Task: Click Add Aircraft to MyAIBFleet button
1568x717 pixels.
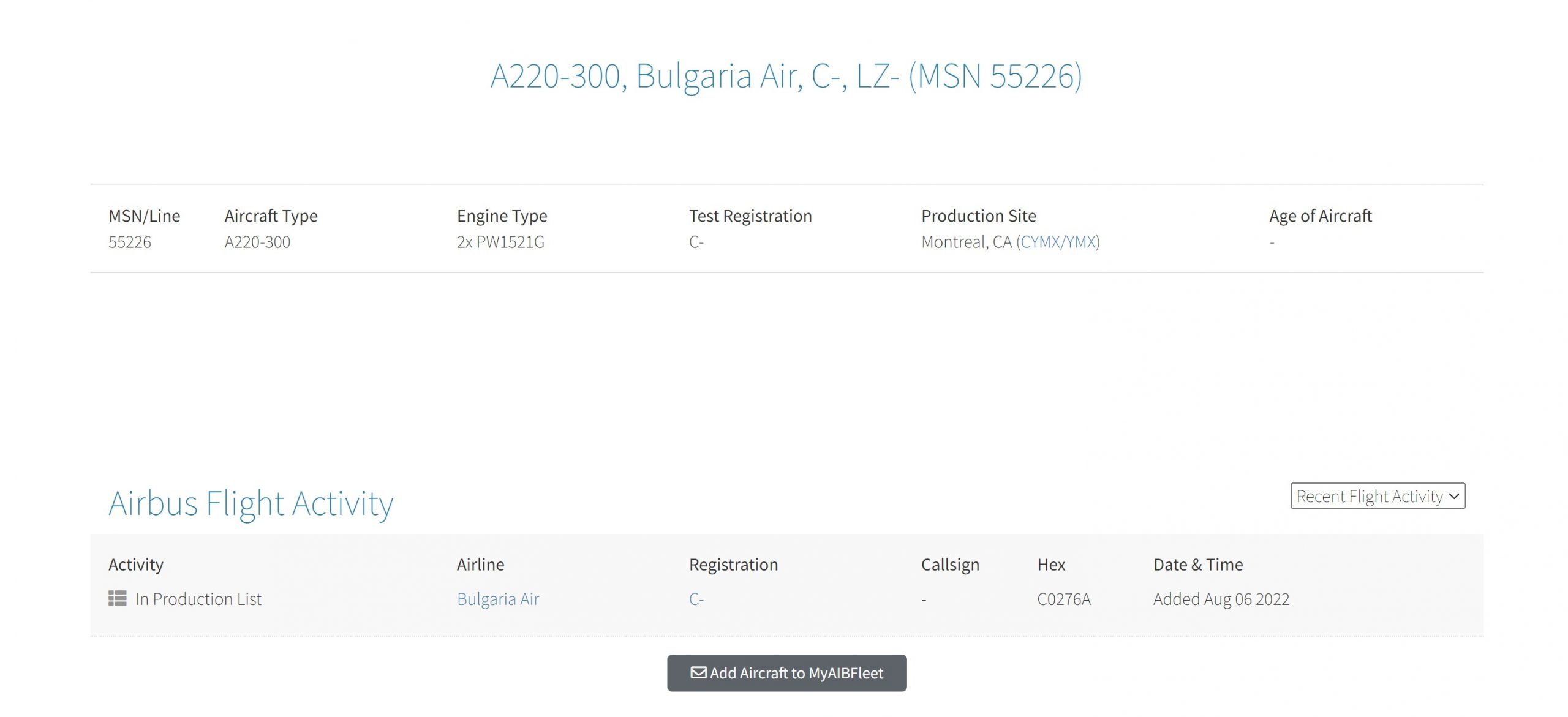Action: click(x=786, y=672)
